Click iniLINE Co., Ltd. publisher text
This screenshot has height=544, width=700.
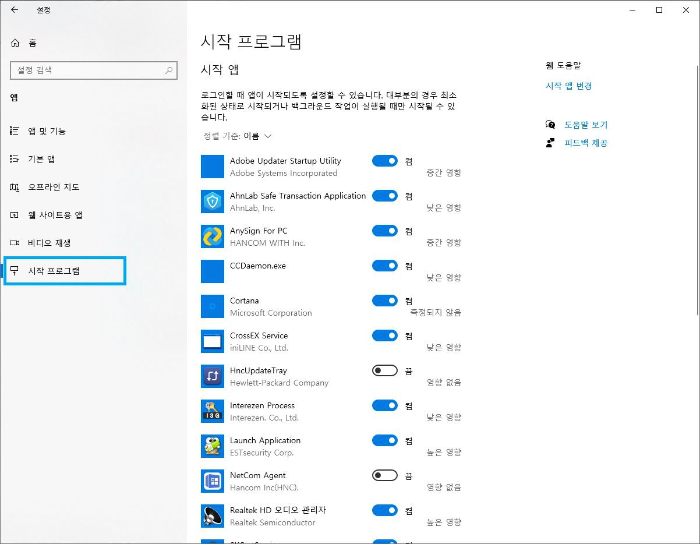coord(259,348)
